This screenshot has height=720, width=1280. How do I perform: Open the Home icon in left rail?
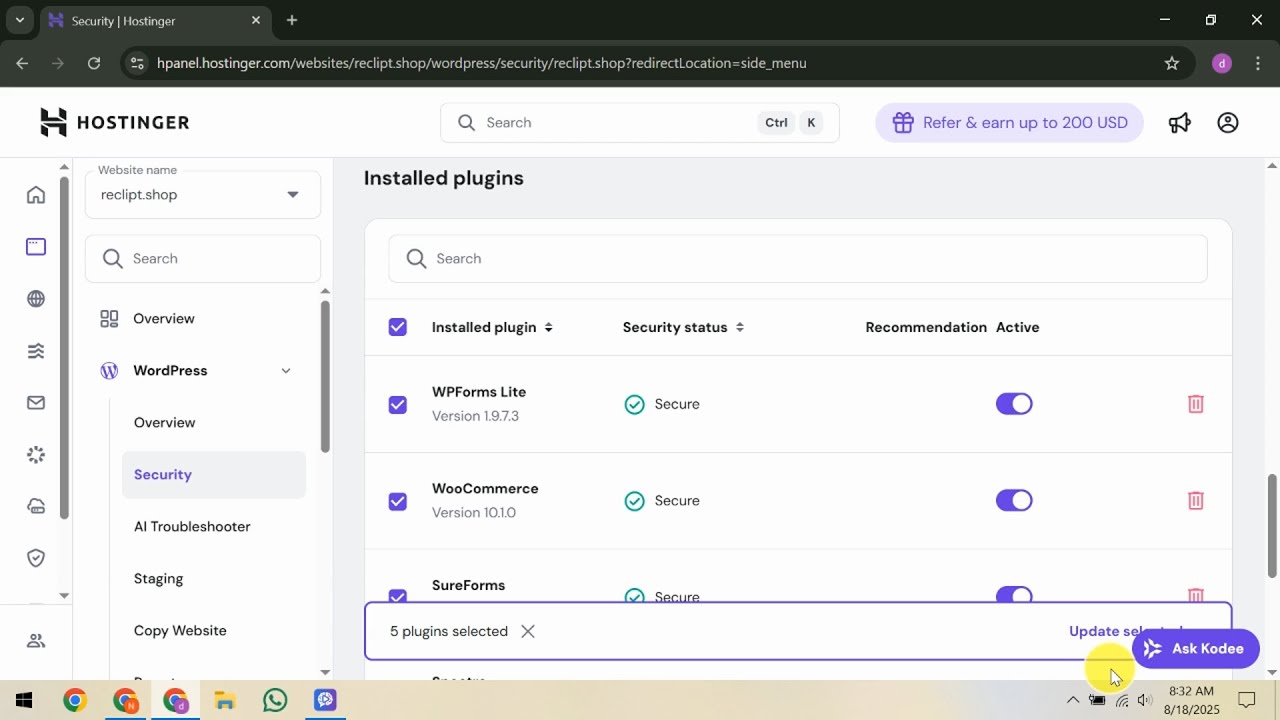point(36,194)
